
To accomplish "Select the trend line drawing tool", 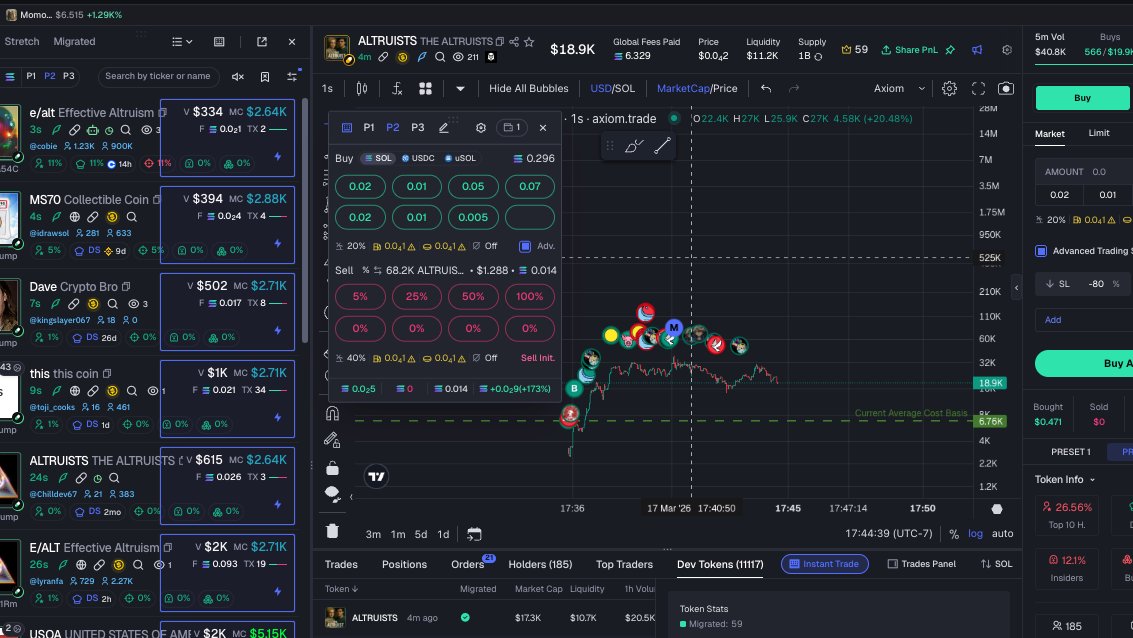I will tap(662, 146).
